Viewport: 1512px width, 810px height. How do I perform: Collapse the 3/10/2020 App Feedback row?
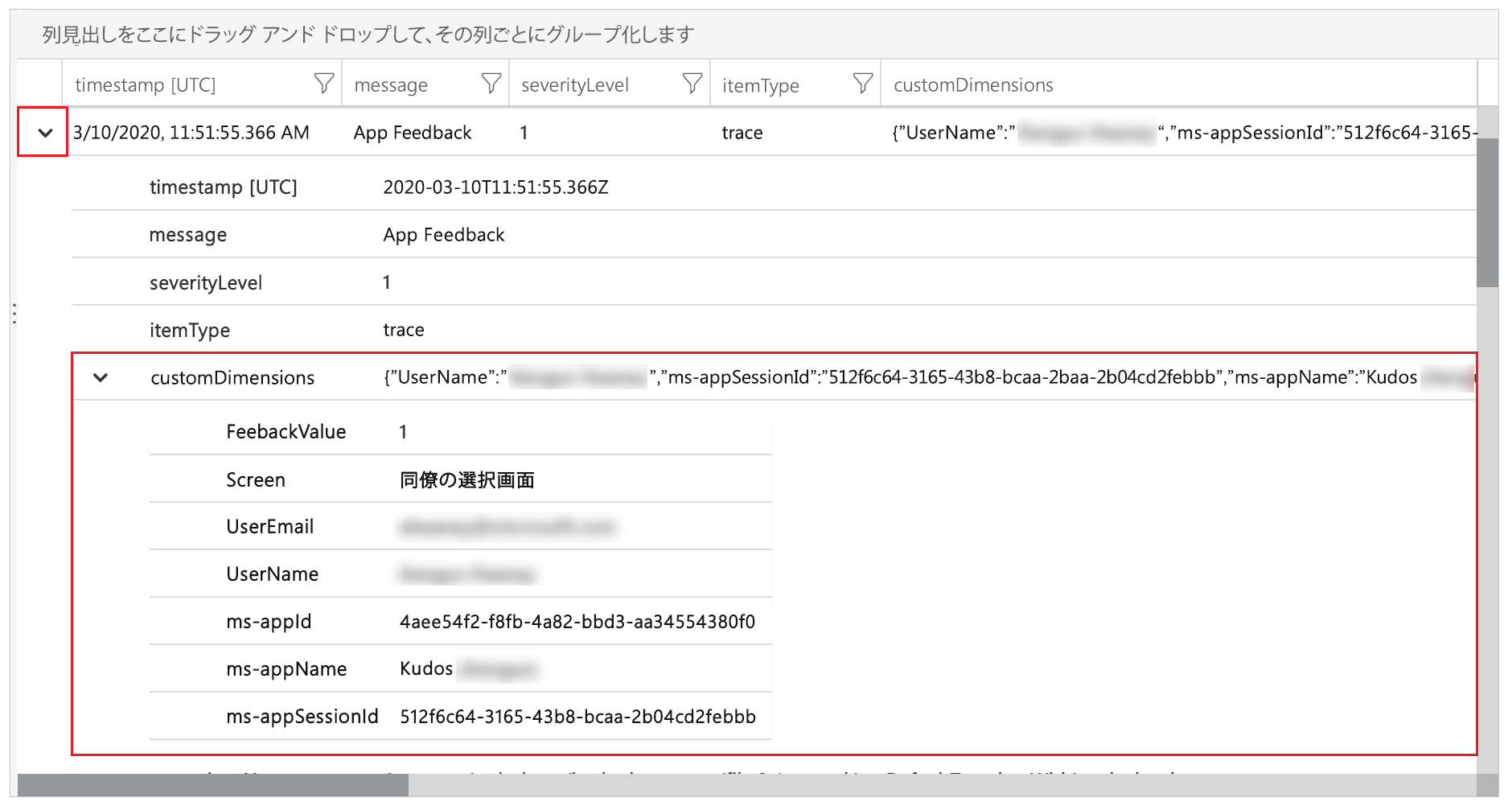[x=45, y=133]
